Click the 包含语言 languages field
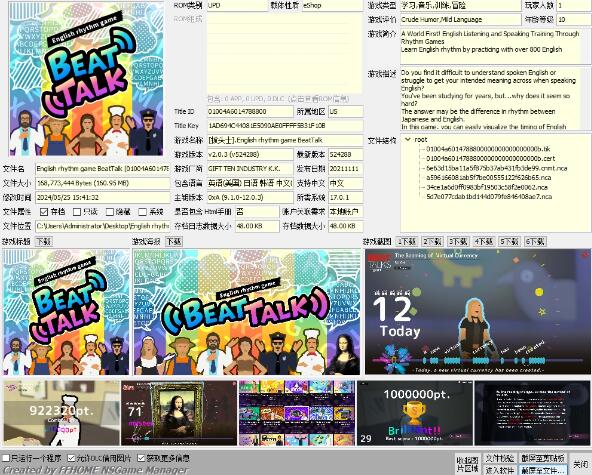This screenshot has height=475, width=592. (x=250, y=183)
